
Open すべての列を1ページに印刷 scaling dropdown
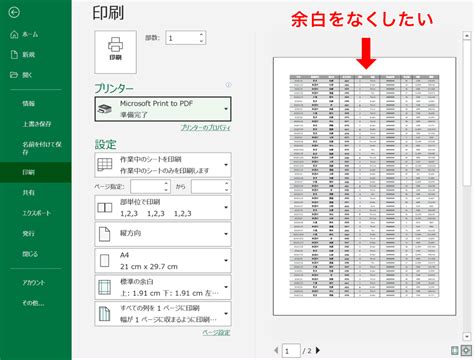point(163,314)
